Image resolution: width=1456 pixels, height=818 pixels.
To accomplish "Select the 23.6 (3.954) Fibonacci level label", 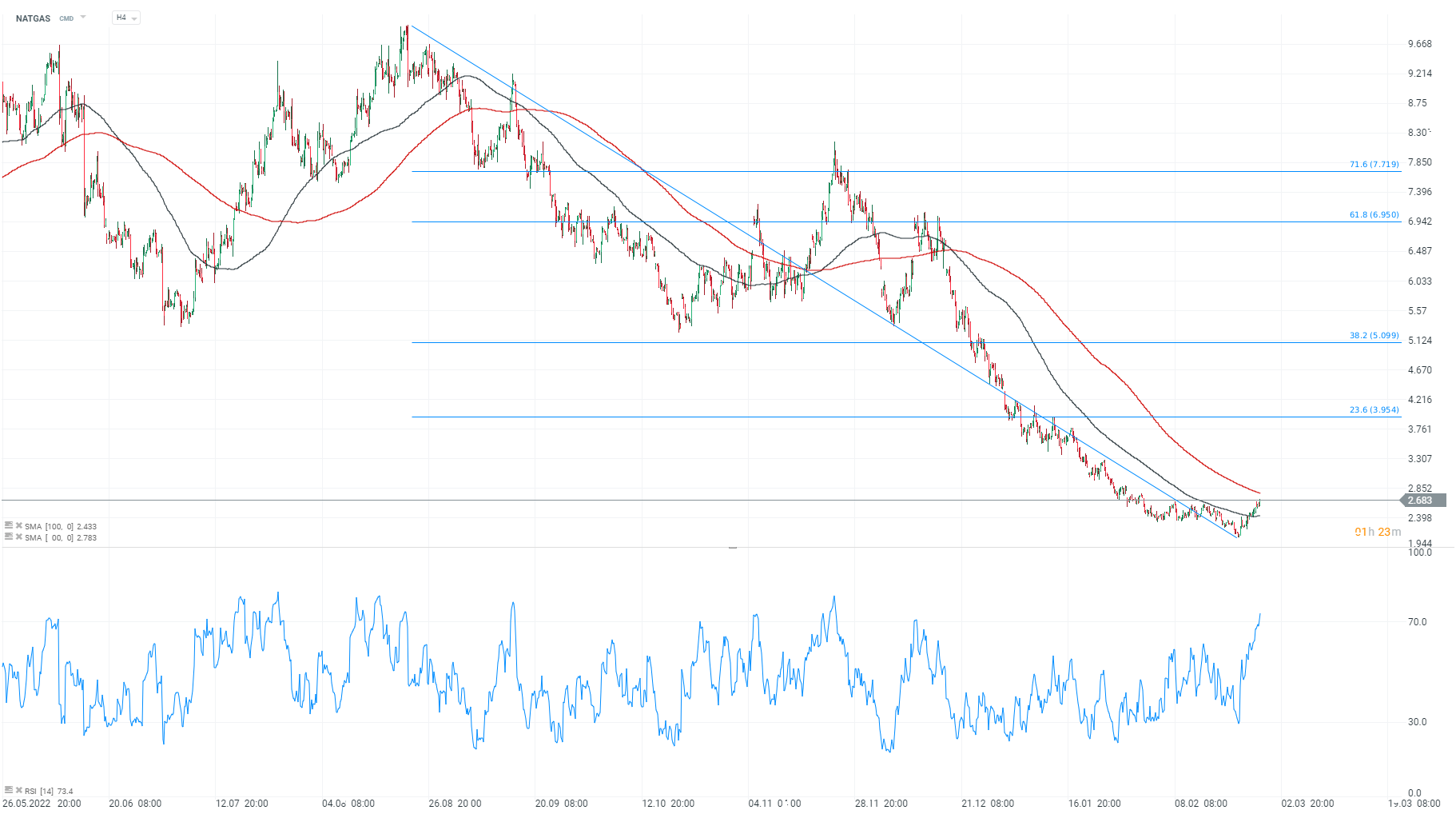I will coord(1374,409).
